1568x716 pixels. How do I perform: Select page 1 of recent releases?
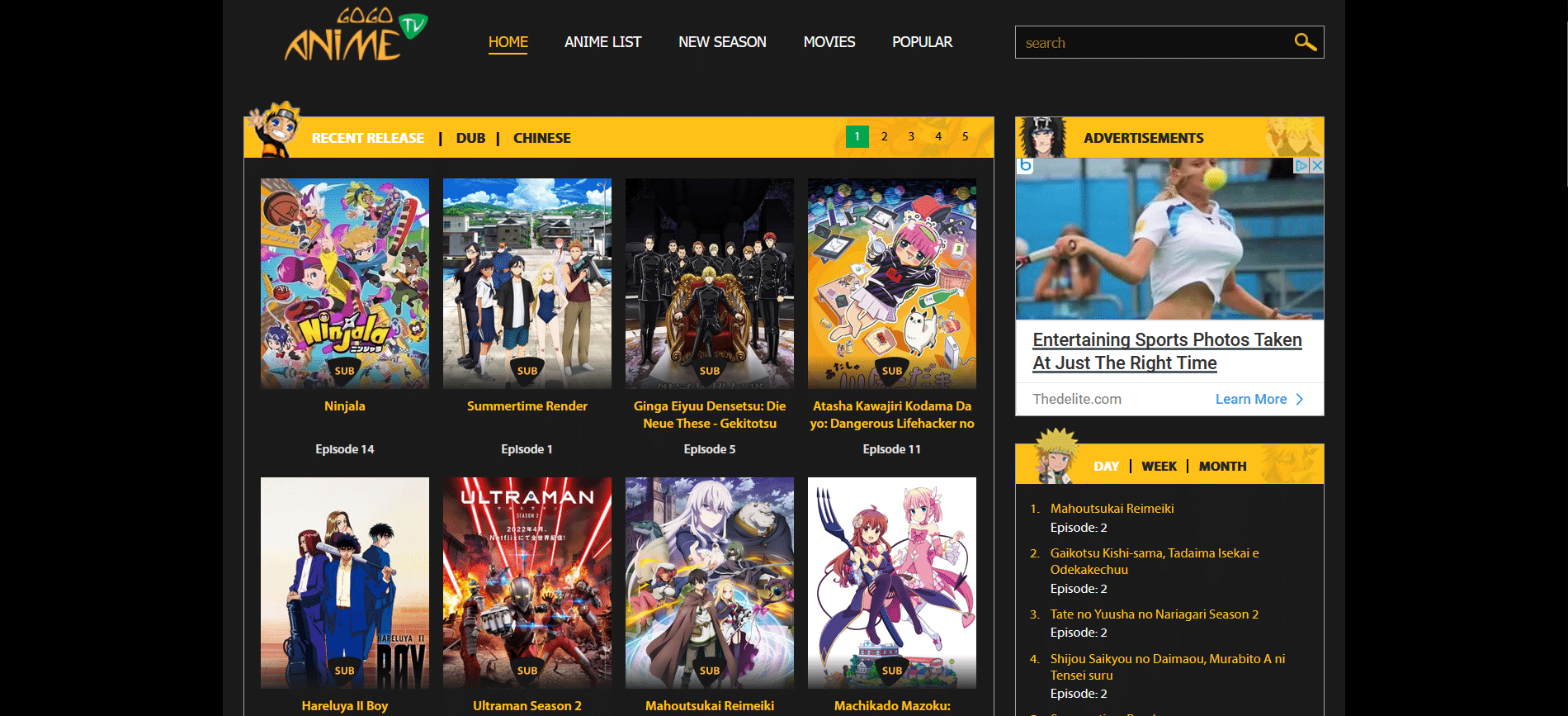point(857,136)
